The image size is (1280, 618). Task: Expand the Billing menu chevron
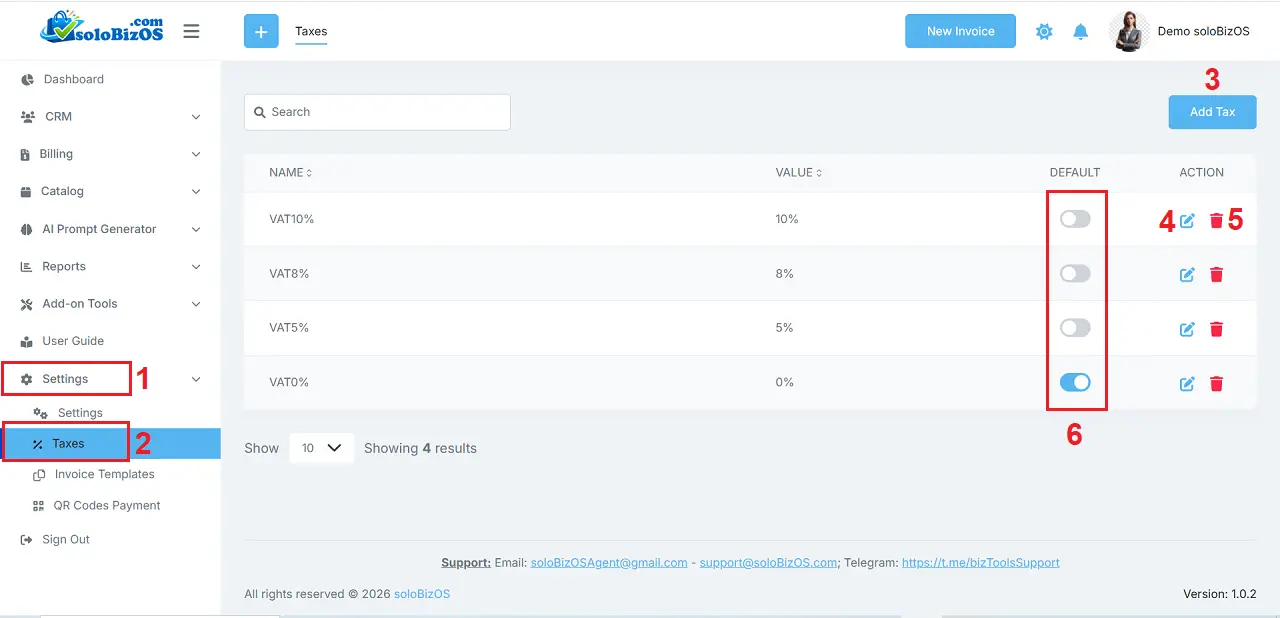pyautogui.click(x=196, y=154)
